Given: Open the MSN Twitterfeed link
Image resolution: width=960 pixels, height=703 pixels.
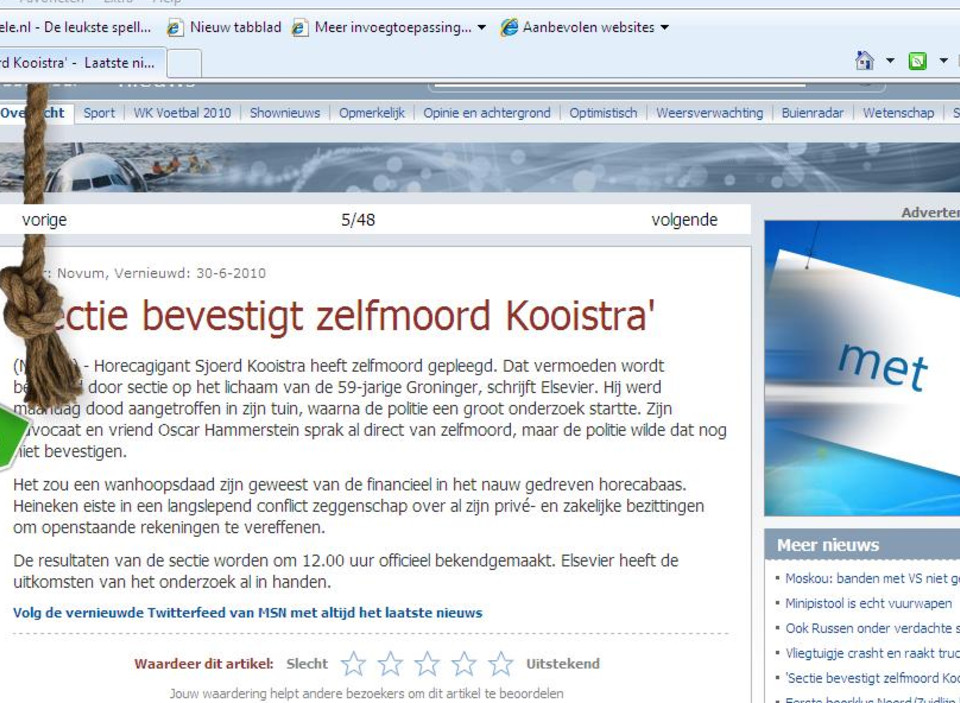Looking at the screenshot, I should click(x=248, y=612).
